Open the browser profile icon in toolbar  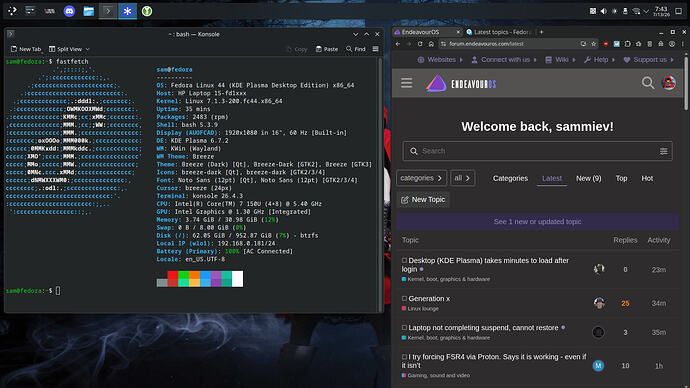point(672,44)
